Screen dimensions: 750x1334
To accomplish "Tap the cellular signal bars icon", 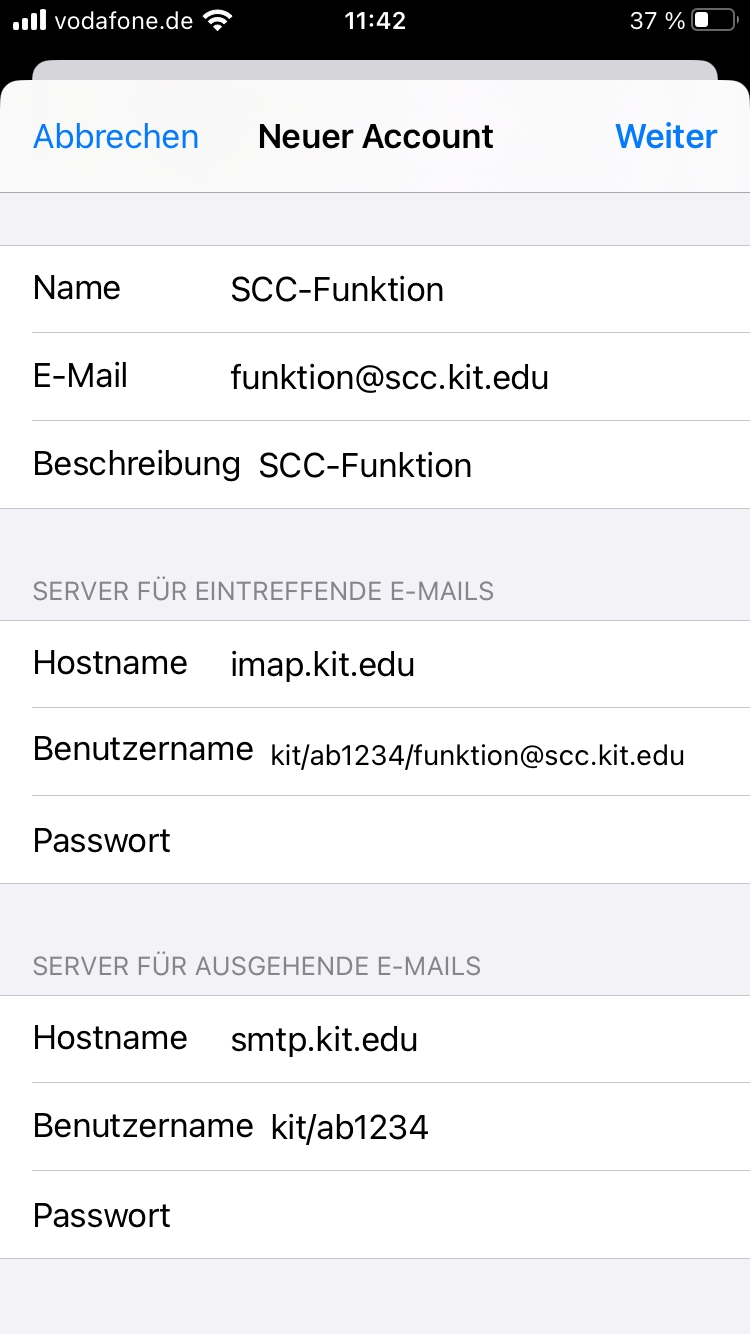I will (30, 20).
